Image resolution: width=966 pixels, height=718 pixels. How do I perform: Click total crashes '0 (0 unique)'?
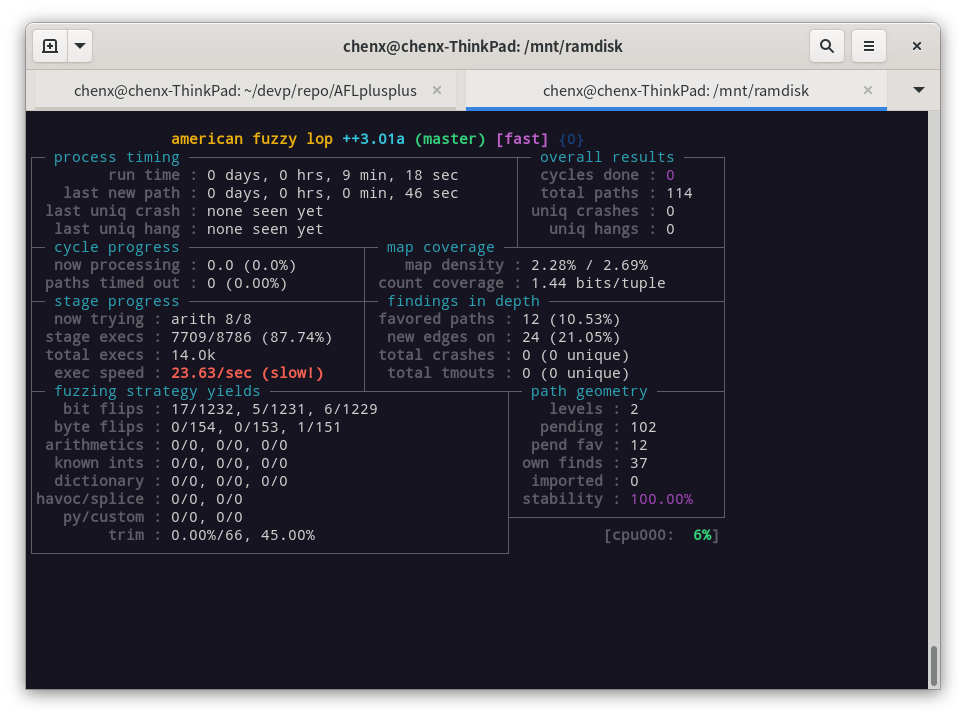coord(575,356)
